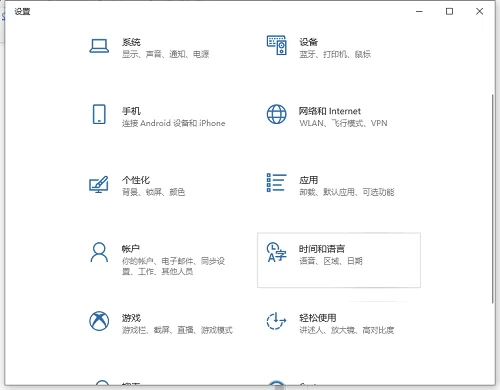This screenshot has height=390, width=500.
Task: Click the 帐户 person icon
Action: pos(99,252)
